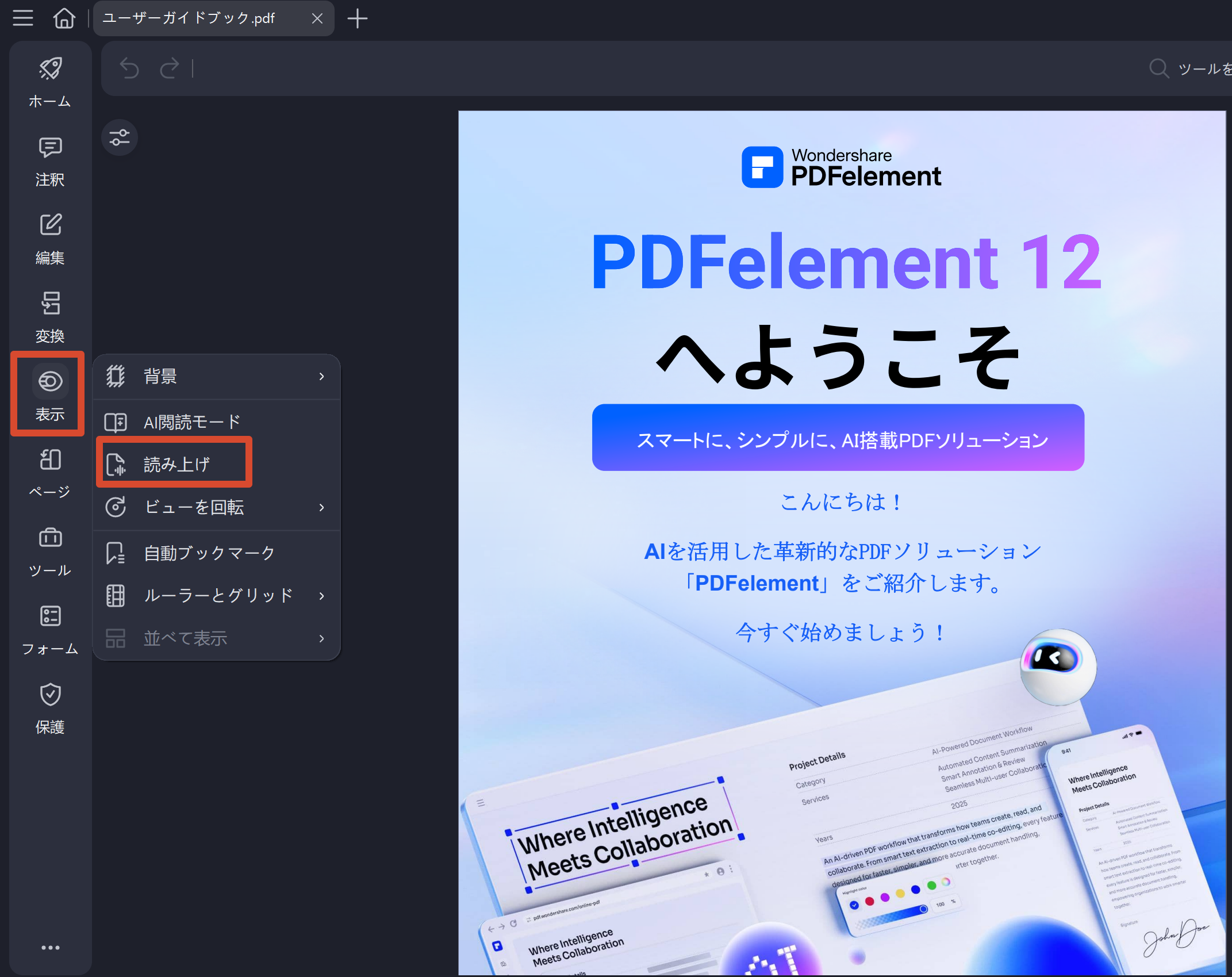Click the search tools magnifier icon
This screenshot has height=977, width=1232.
click(1158, 68)
